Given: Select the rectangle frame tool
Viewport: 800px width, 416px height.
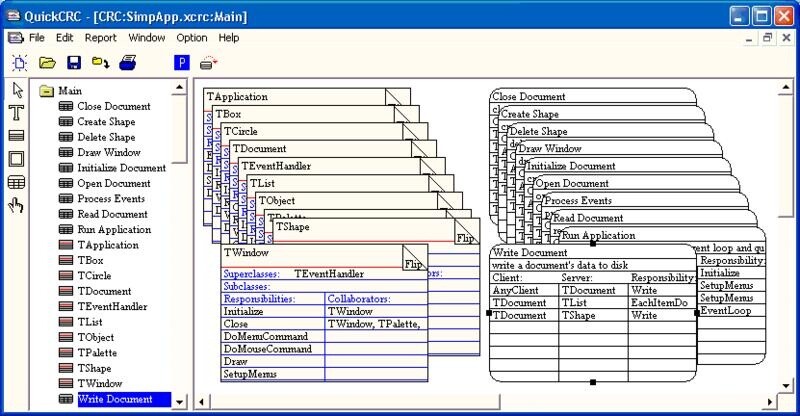Looking at the screenshot, I should tap(16, 159).
